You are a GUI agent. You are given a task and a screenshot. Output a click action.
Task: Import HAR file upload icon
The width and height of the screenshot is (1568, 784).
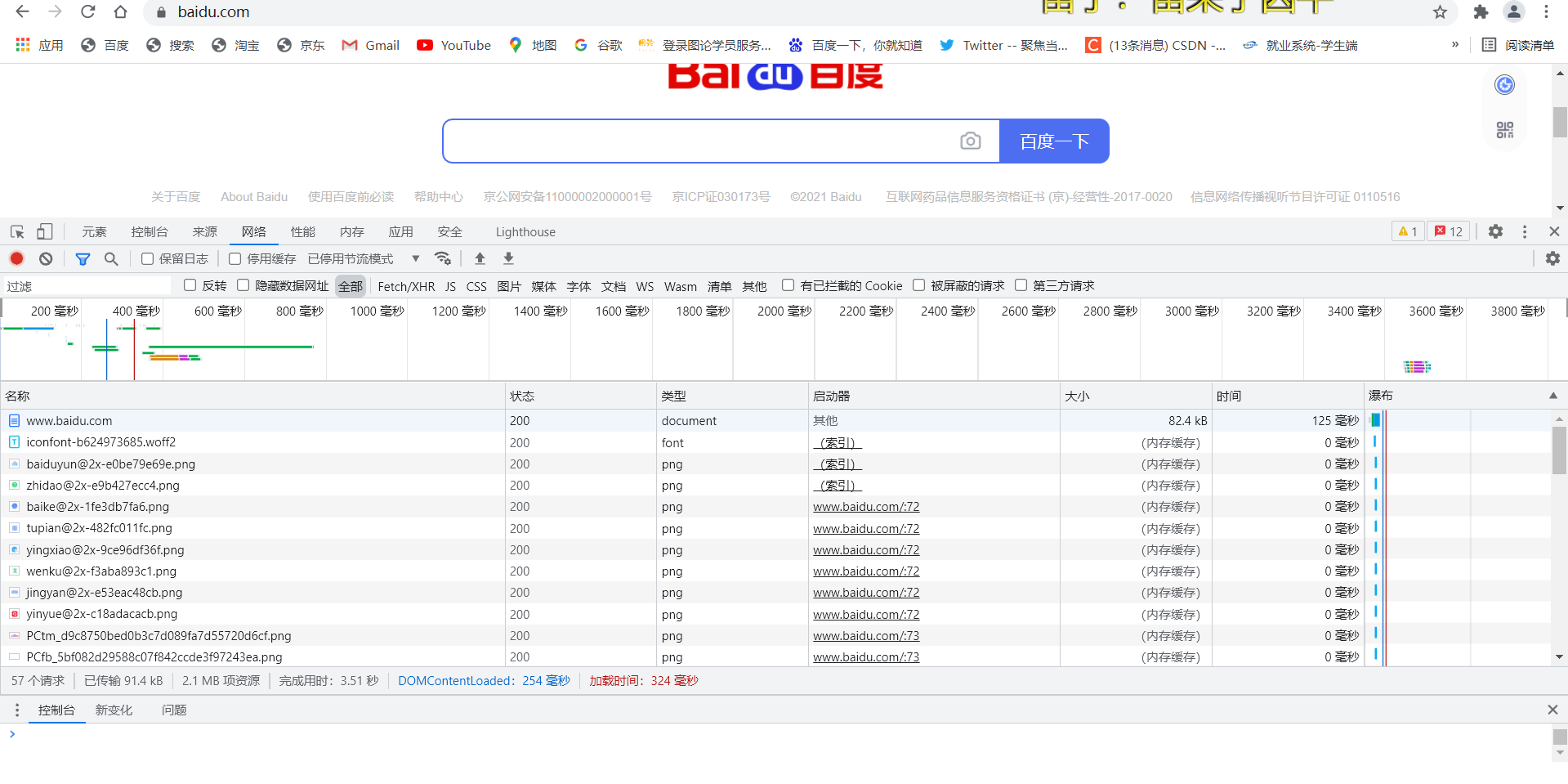(480, 258)
